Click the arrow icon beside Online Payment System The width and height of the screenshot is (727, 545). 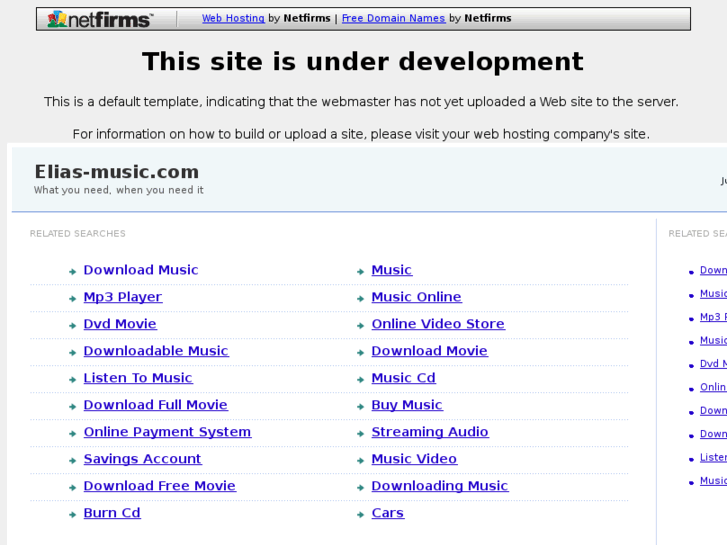coord(72,434)
